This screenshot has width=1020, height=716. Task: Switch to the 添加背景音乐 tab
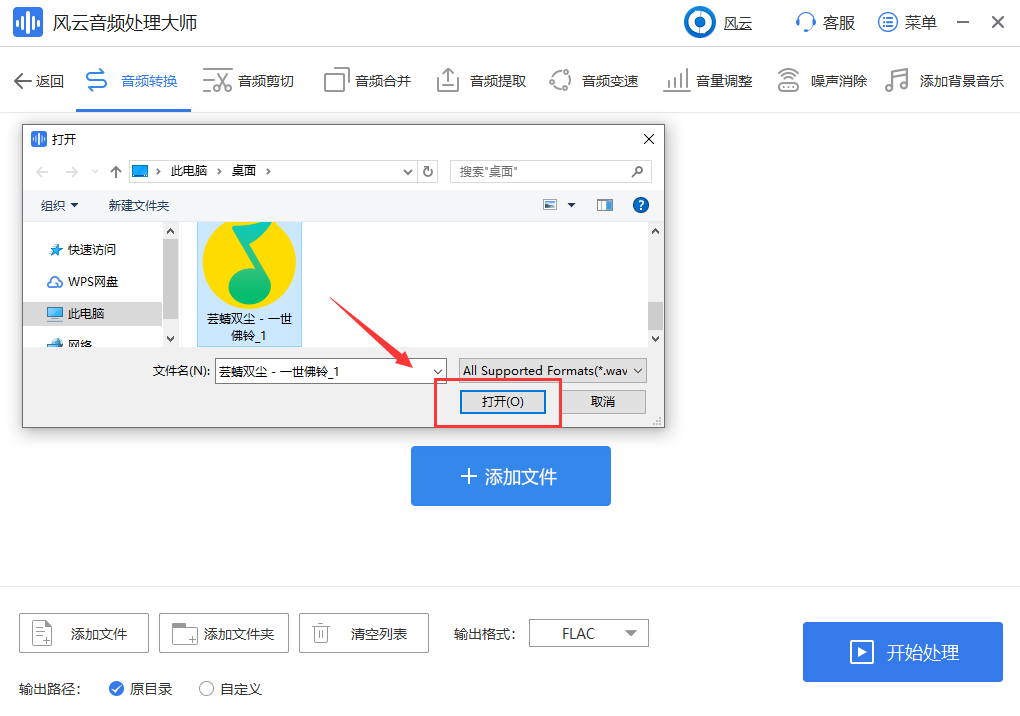coord(945,81)
